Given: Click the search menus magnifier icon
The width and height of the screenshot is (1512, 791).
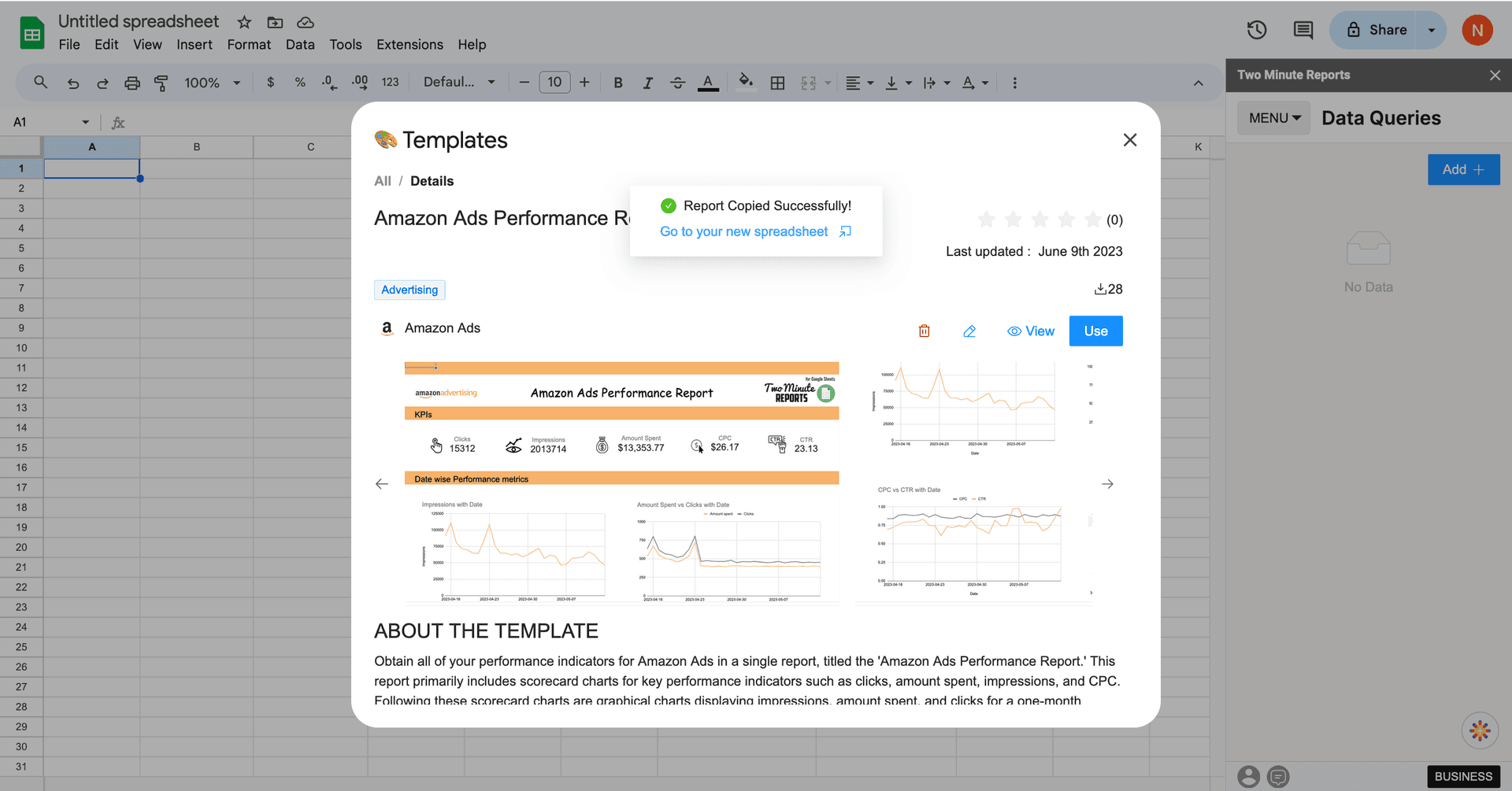Looking at the screenshot, I should pos(40,82).
